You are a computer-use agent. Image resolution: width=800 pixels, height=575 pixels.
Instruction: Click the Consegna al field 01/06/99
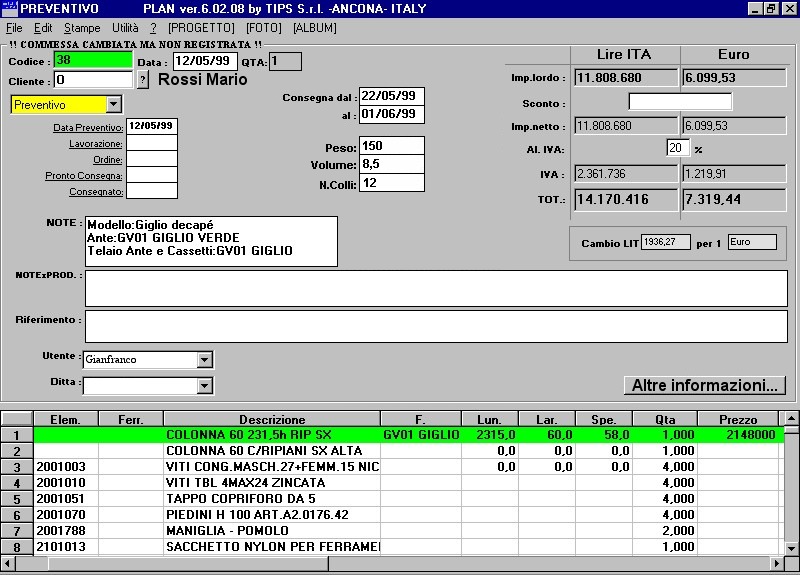pyautogui.click(x=391, y=114)
